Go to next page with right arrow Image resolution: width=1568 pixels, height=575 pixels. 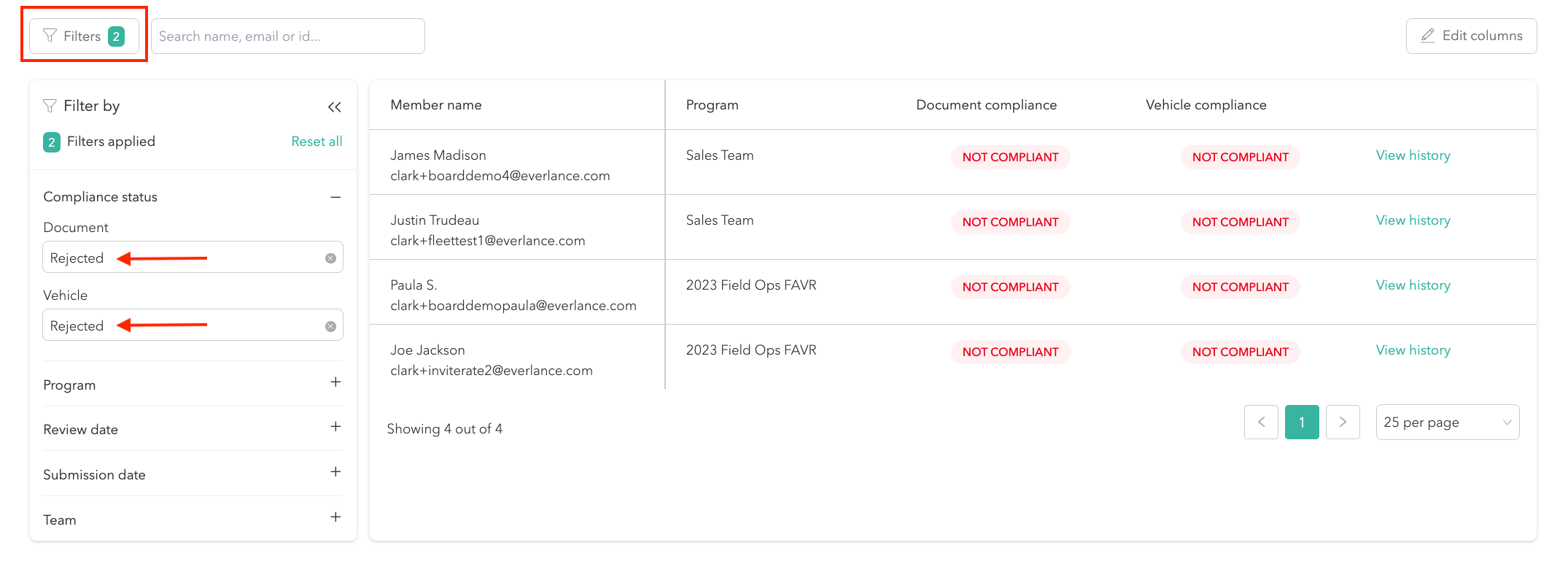coord(1343,422)
